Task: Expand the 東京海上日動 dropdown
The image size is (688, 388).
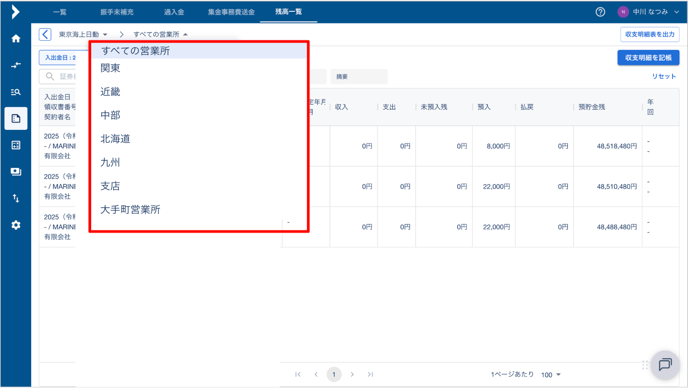Action: pos(83,34)
